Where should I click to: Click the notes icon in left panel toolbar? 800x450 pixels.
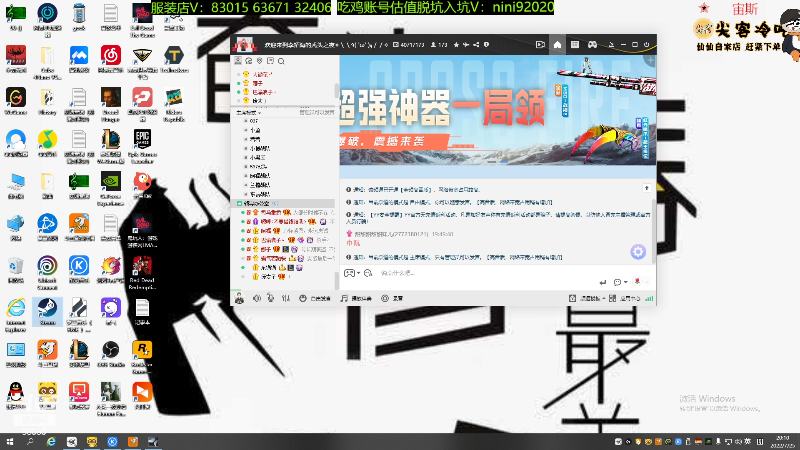(x=270, y=61)
